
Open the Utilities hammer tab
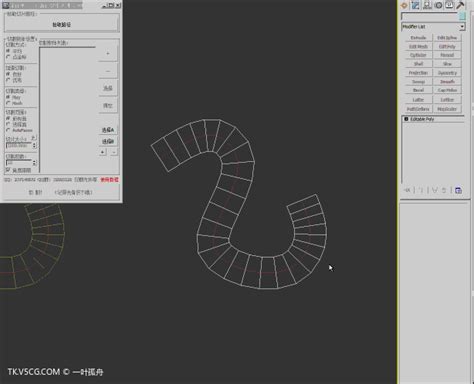[460, 5]
